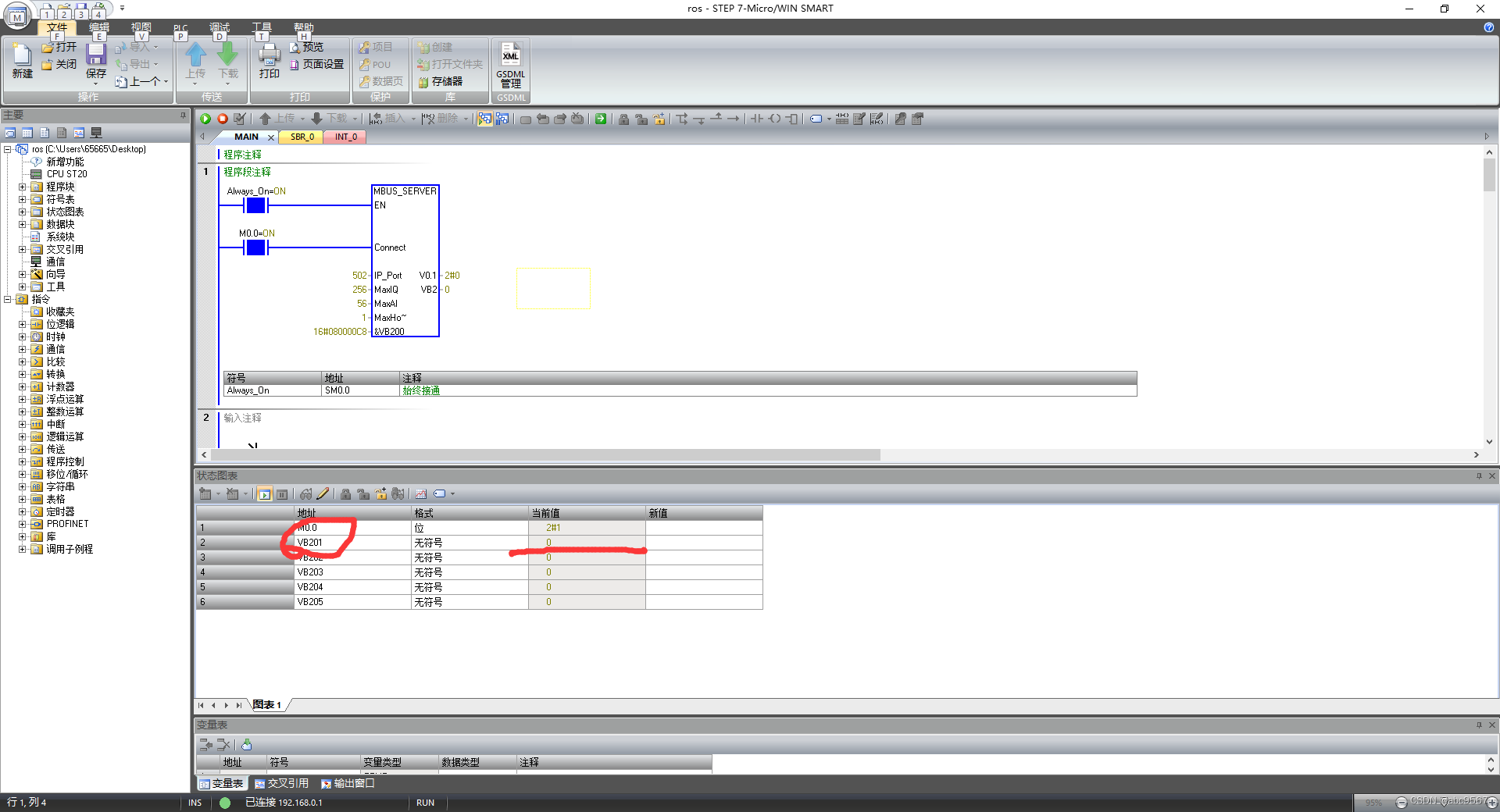Close the MAIN editor tab
Viewport: 1500px width, 812px height.
click(x=271, y=137)
